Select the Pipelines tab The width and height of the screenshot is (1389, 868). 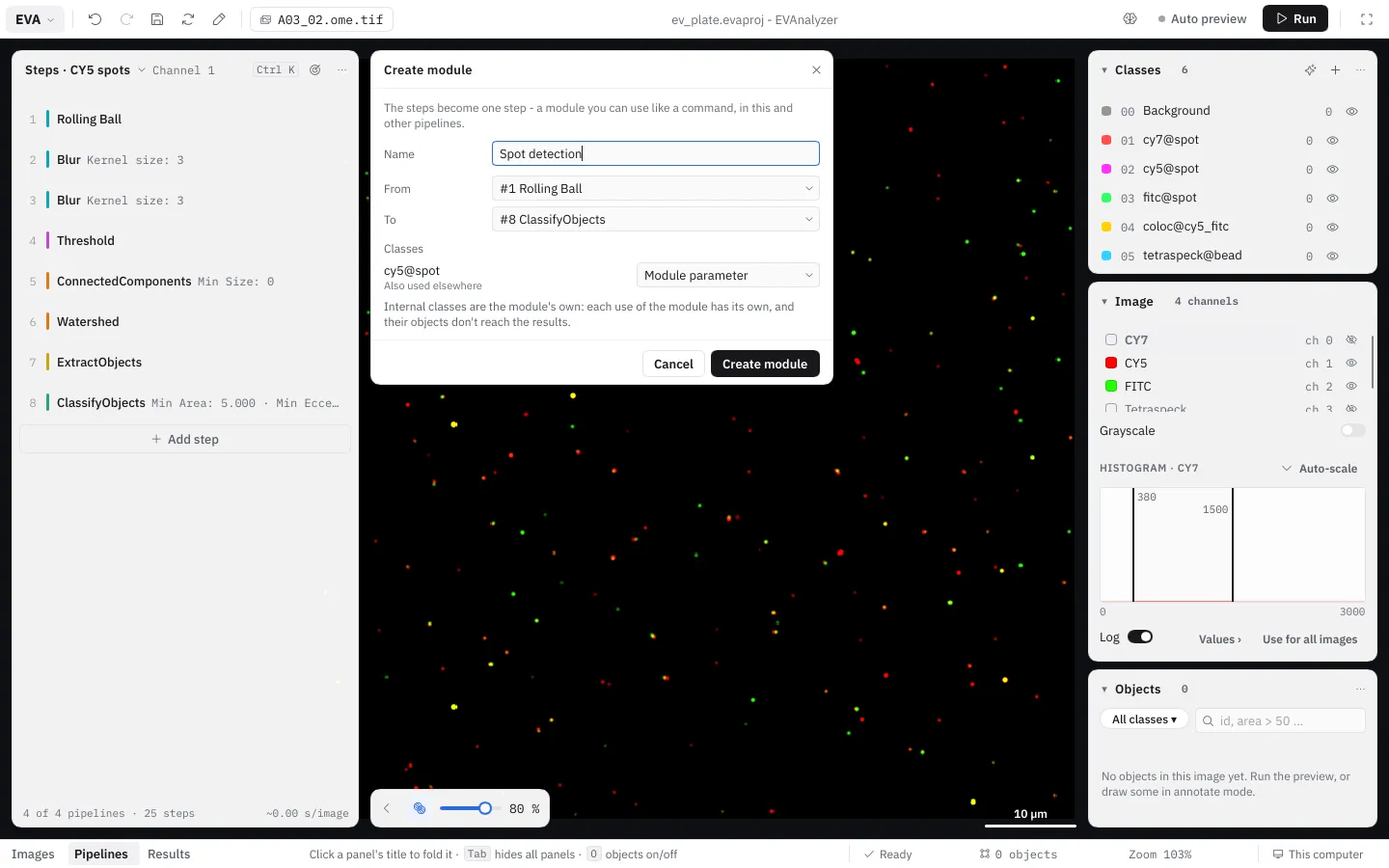point(101,854)
